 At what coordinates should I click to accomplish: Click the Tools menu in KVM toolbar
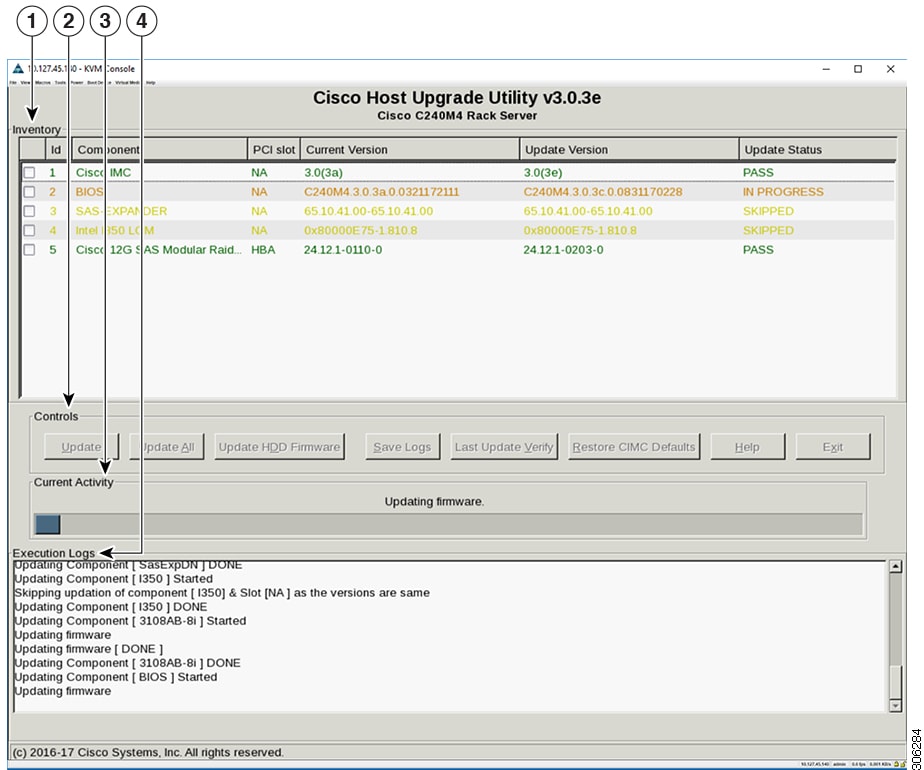[58, 83]
